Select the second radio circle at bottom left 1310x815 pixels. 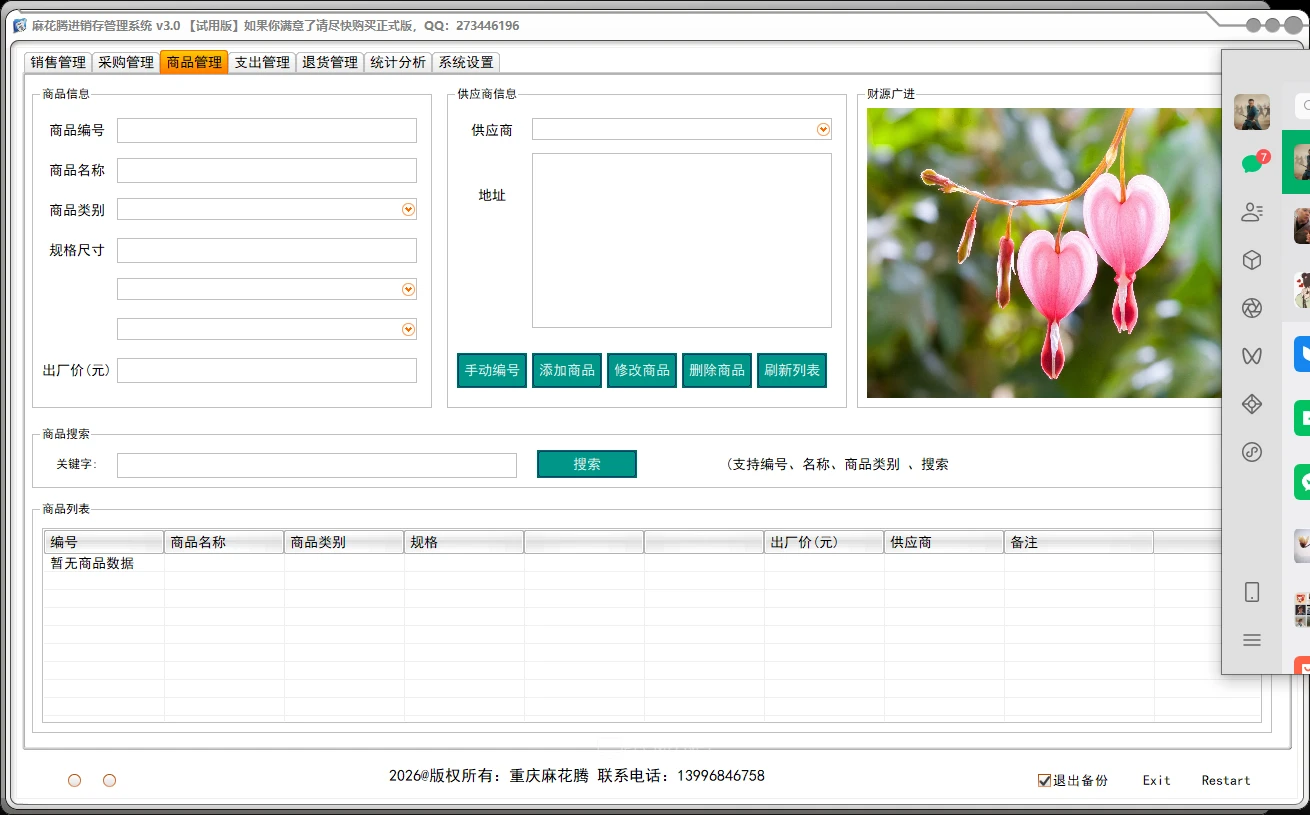click(x=109, y=780)
